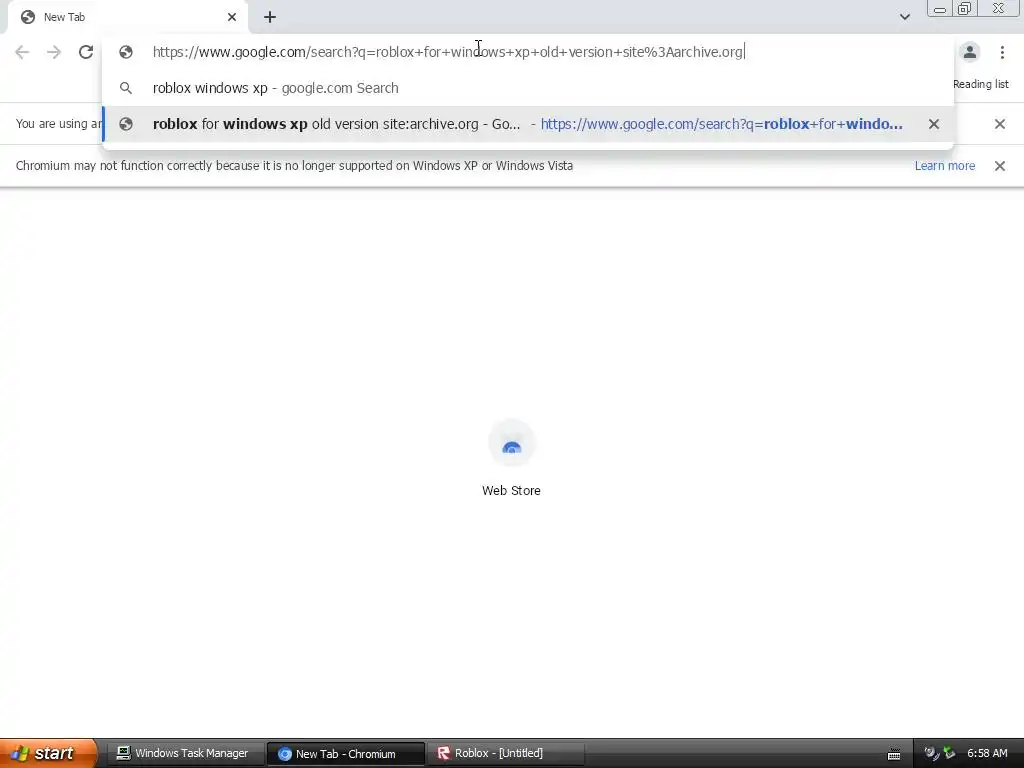
Task: Select the 'roblox windows xp' search suggestion
Action: [528, 88]
